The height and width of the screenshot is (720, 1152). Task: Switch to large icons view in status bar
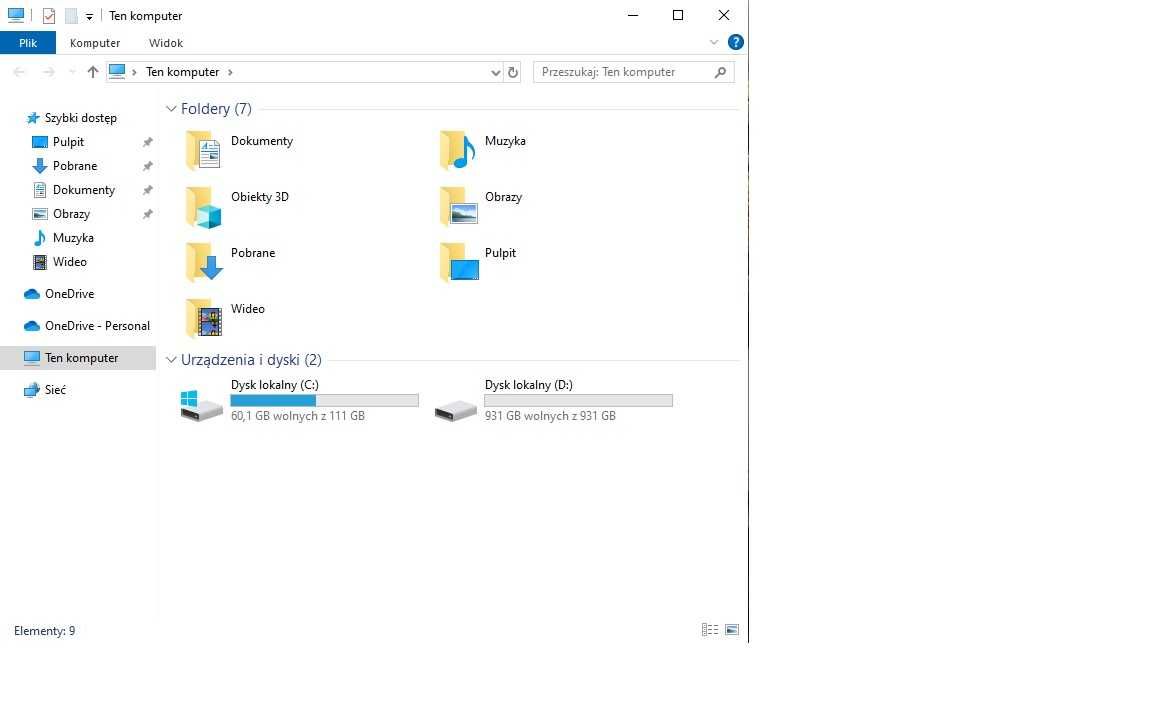732,630
